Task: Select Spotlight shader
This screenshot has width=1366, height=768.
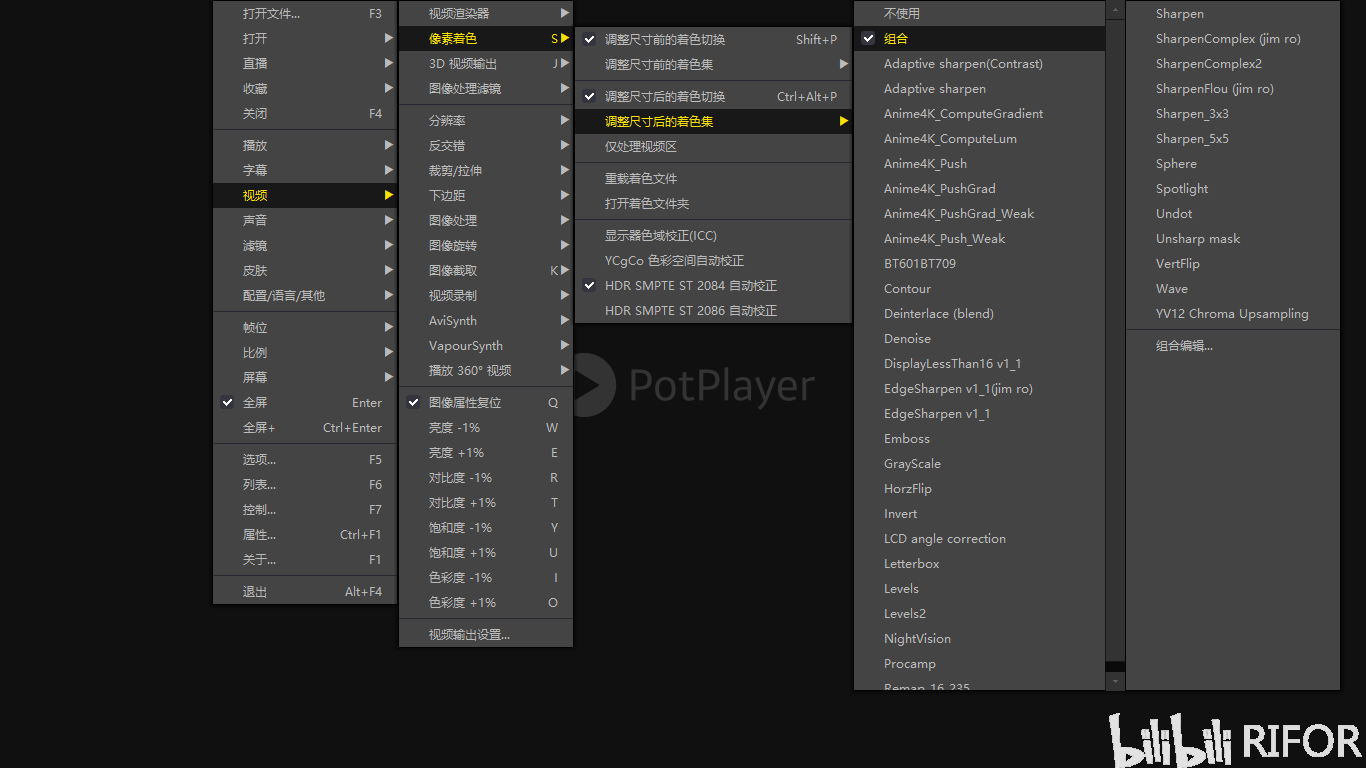Action: [x=1233, y=188]
